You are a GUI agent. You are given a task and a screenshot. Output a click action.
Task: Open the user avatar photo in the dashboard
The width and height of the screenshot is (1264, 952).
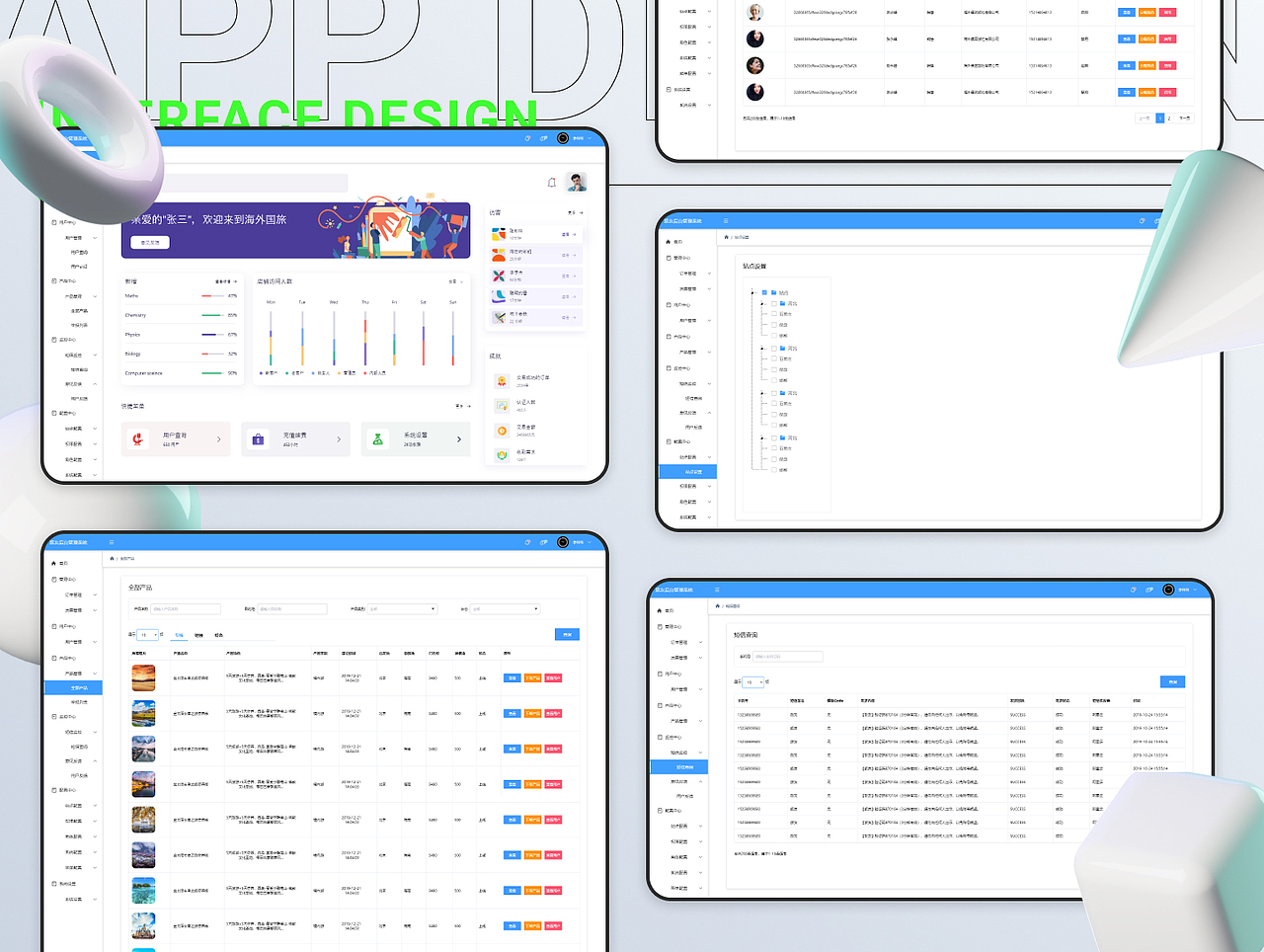point(578,183)
